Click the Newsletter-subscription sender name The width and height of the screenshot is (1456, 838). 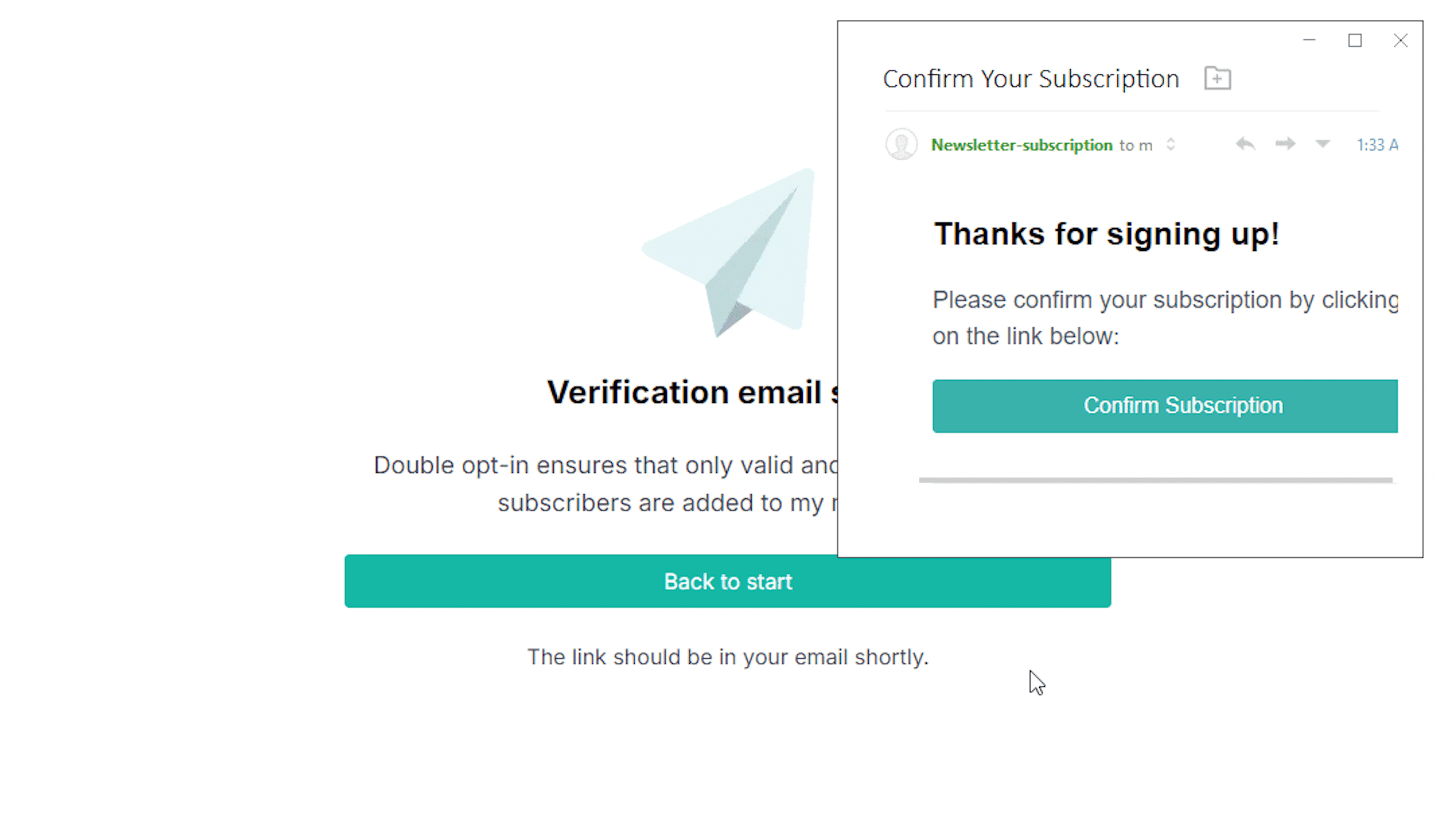[1021, 145]
